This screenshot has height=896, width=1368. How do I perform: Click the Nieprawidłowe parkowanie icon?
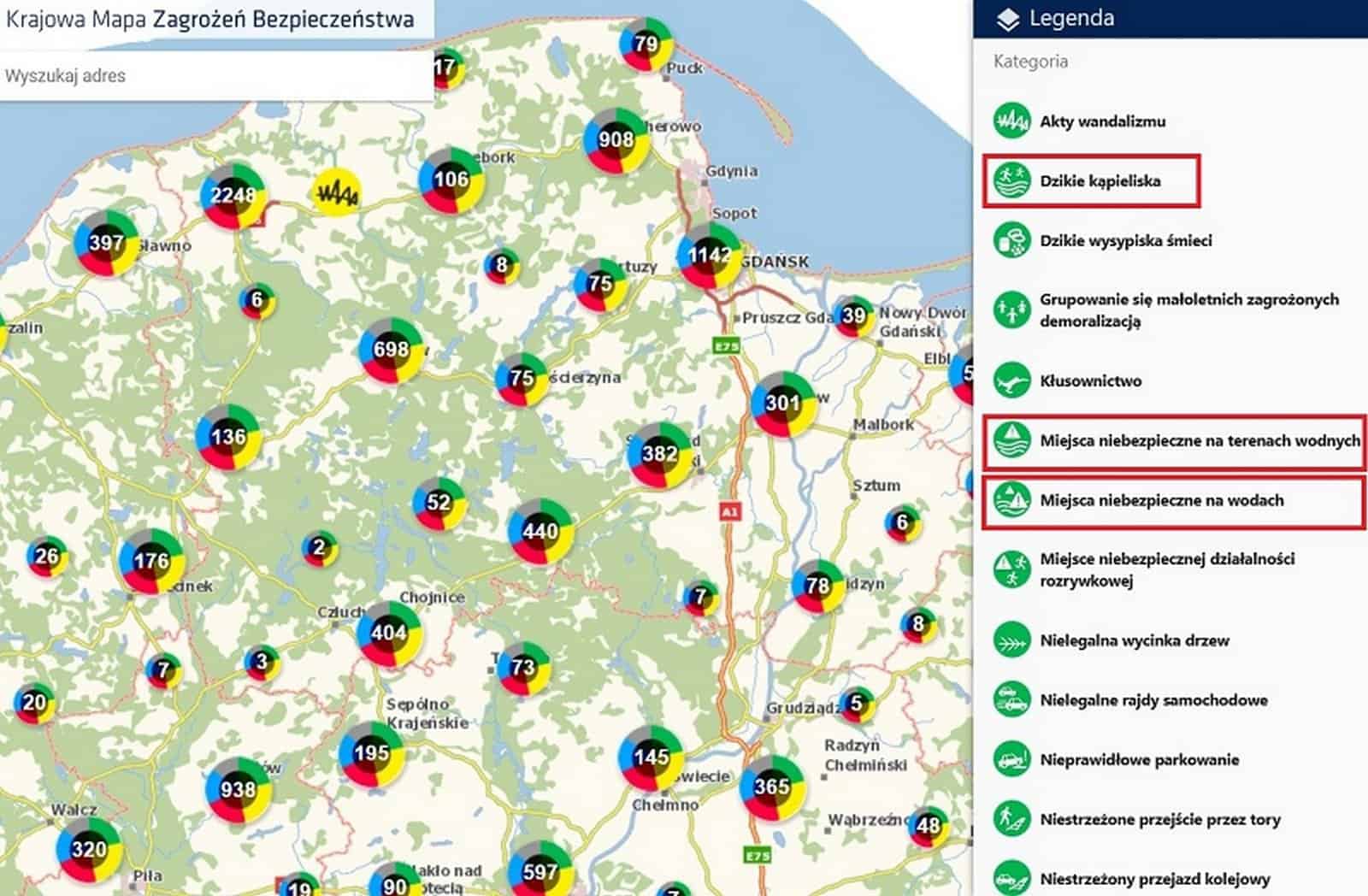[1011, 759]
